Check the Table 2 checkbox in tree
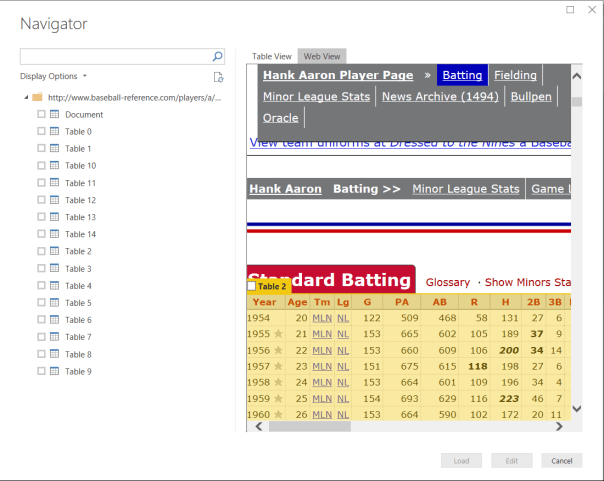This screenshot has height=481, width=604. pyautogui.click(x=41, y=251)
